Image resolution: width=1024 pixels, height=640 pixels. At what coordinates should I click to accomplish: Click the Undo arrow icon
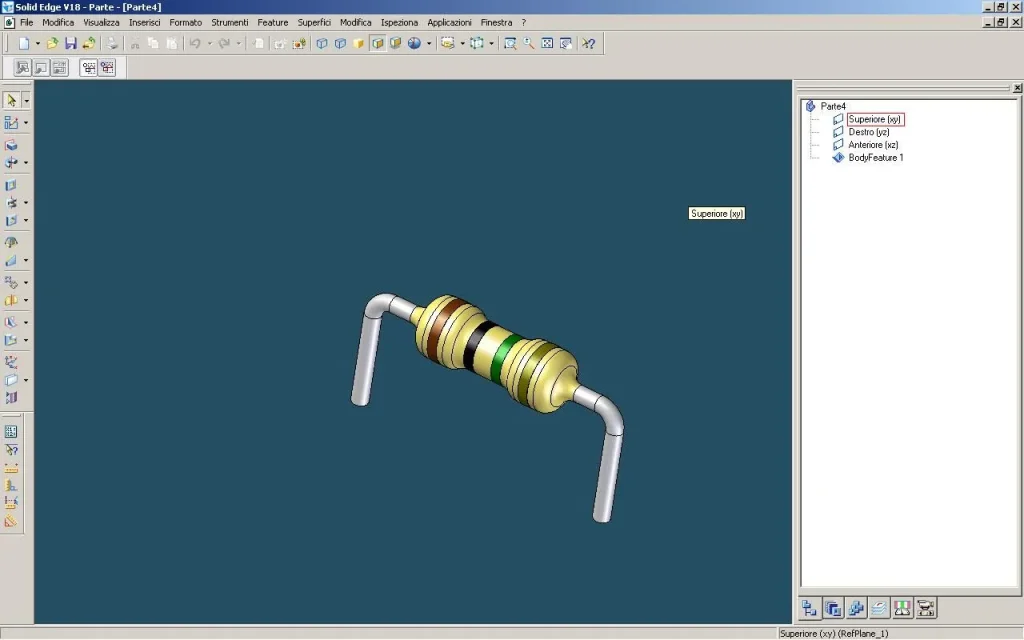coord(195,44)
